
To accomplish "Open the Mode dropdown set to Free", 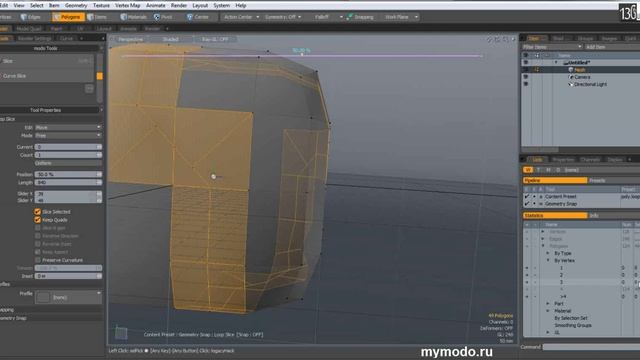I will (68, 136).
